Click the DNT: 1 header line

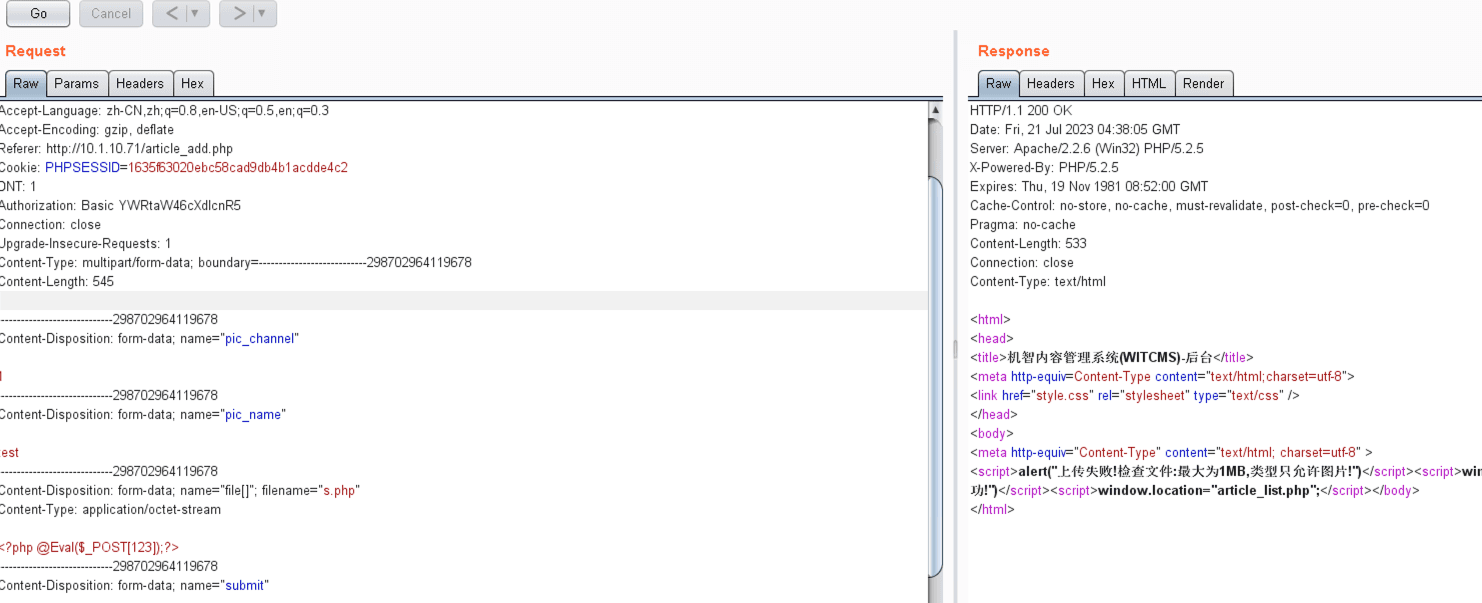[18, 187]
